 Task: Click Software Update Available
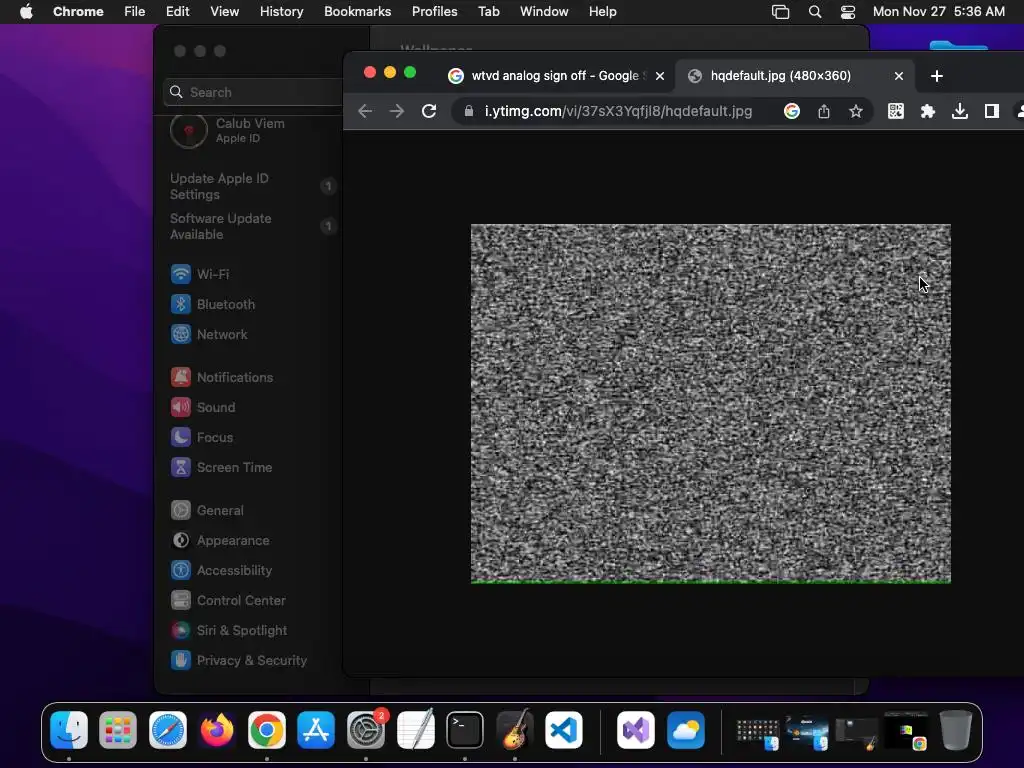(x=253, y=226)
